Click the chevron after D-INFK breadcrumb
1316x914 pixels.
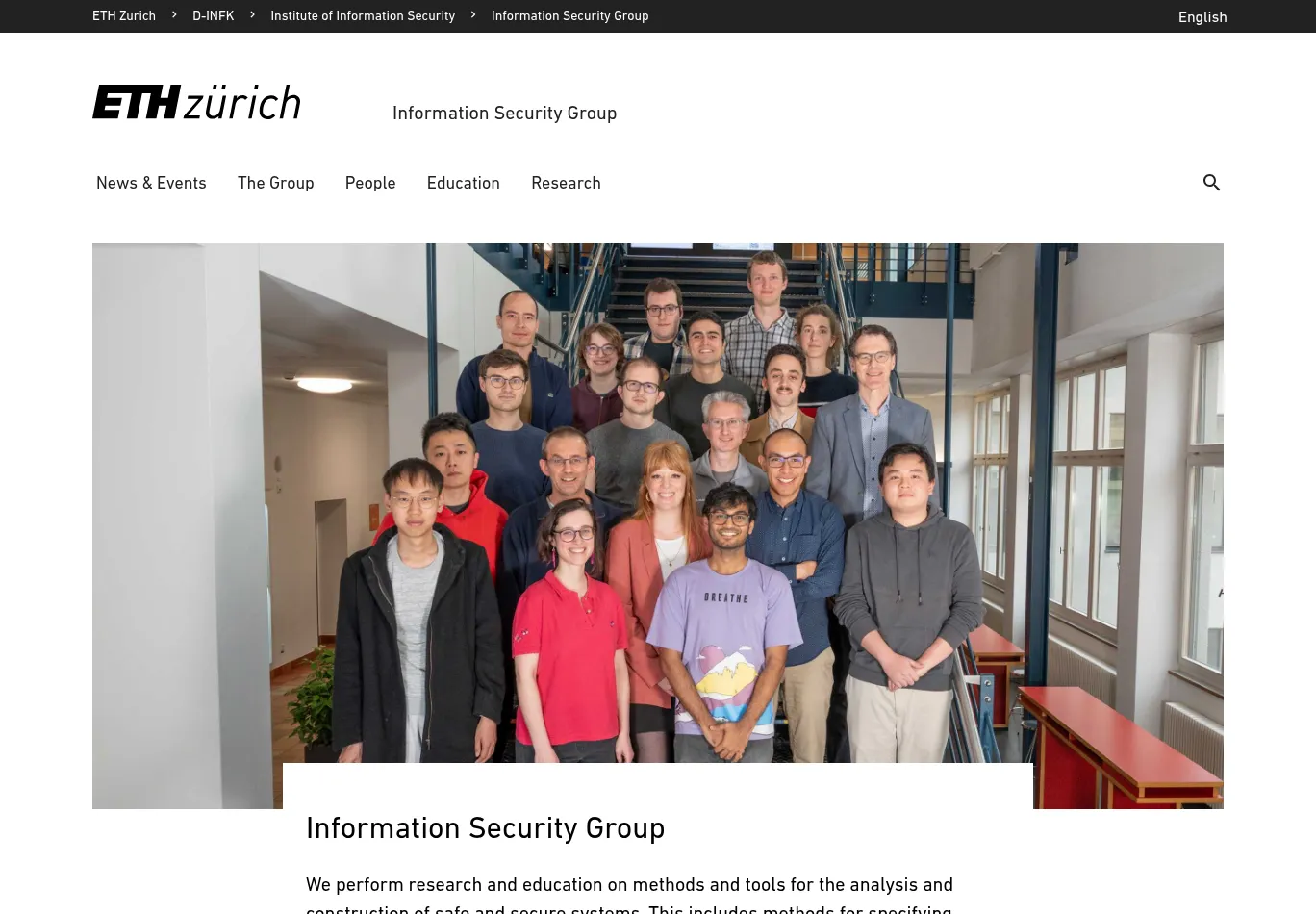[252, 15]
